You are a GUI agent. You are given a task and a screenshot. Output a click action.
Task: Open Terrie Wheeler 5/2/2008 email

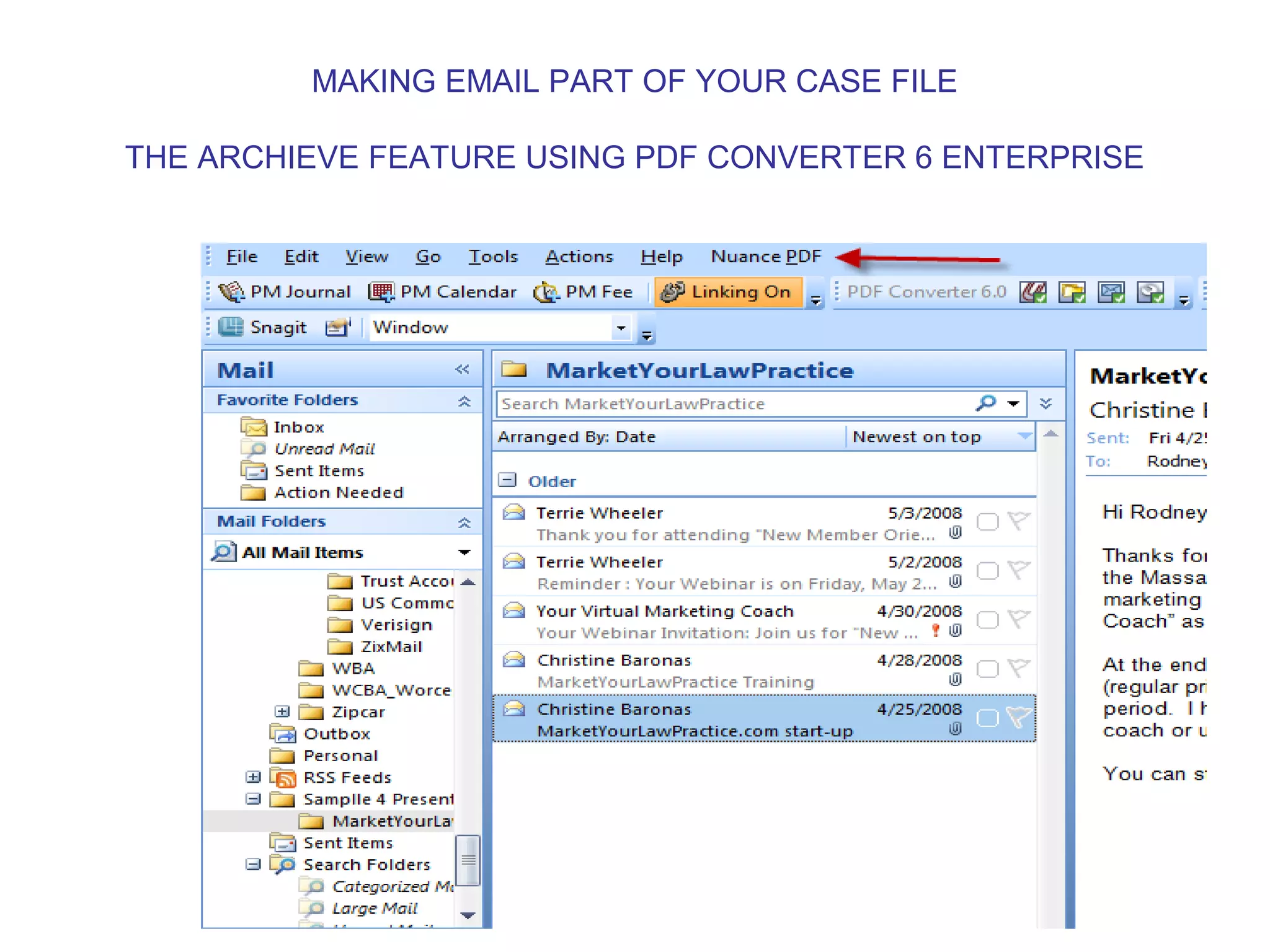pos(765,572)
